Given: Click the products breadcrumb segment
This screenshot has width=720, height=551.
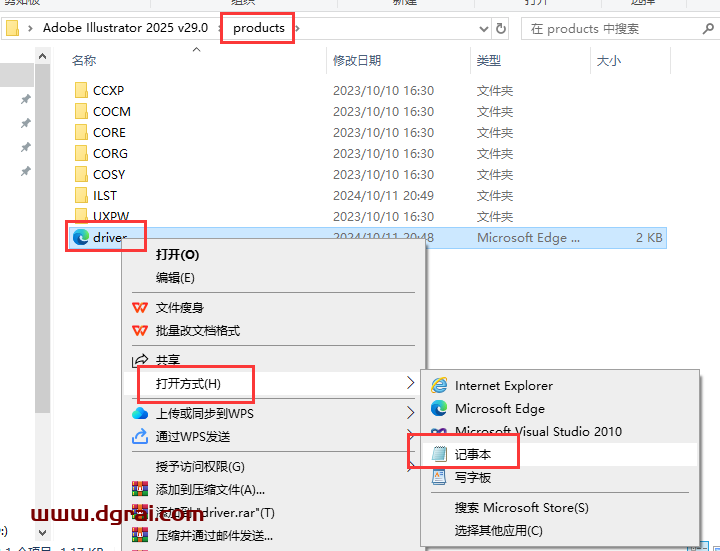Looking at the screenshot, I should coord(259,28).
